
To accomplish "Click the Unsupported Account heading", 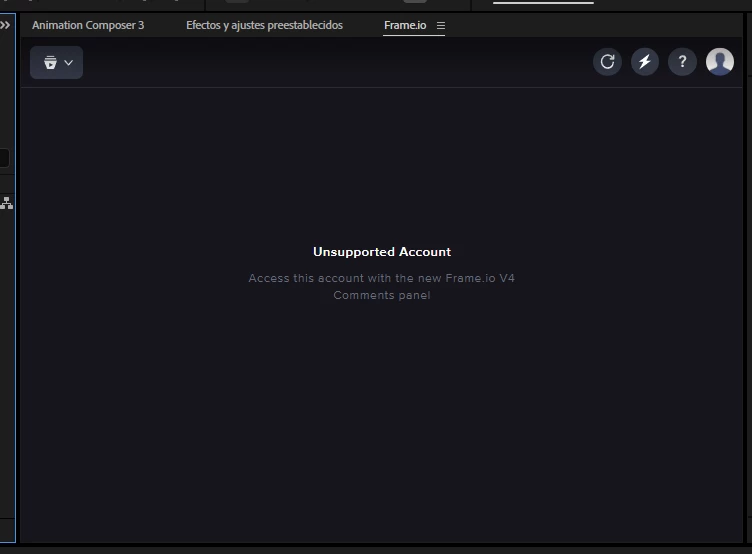I will tap(382, 252).
